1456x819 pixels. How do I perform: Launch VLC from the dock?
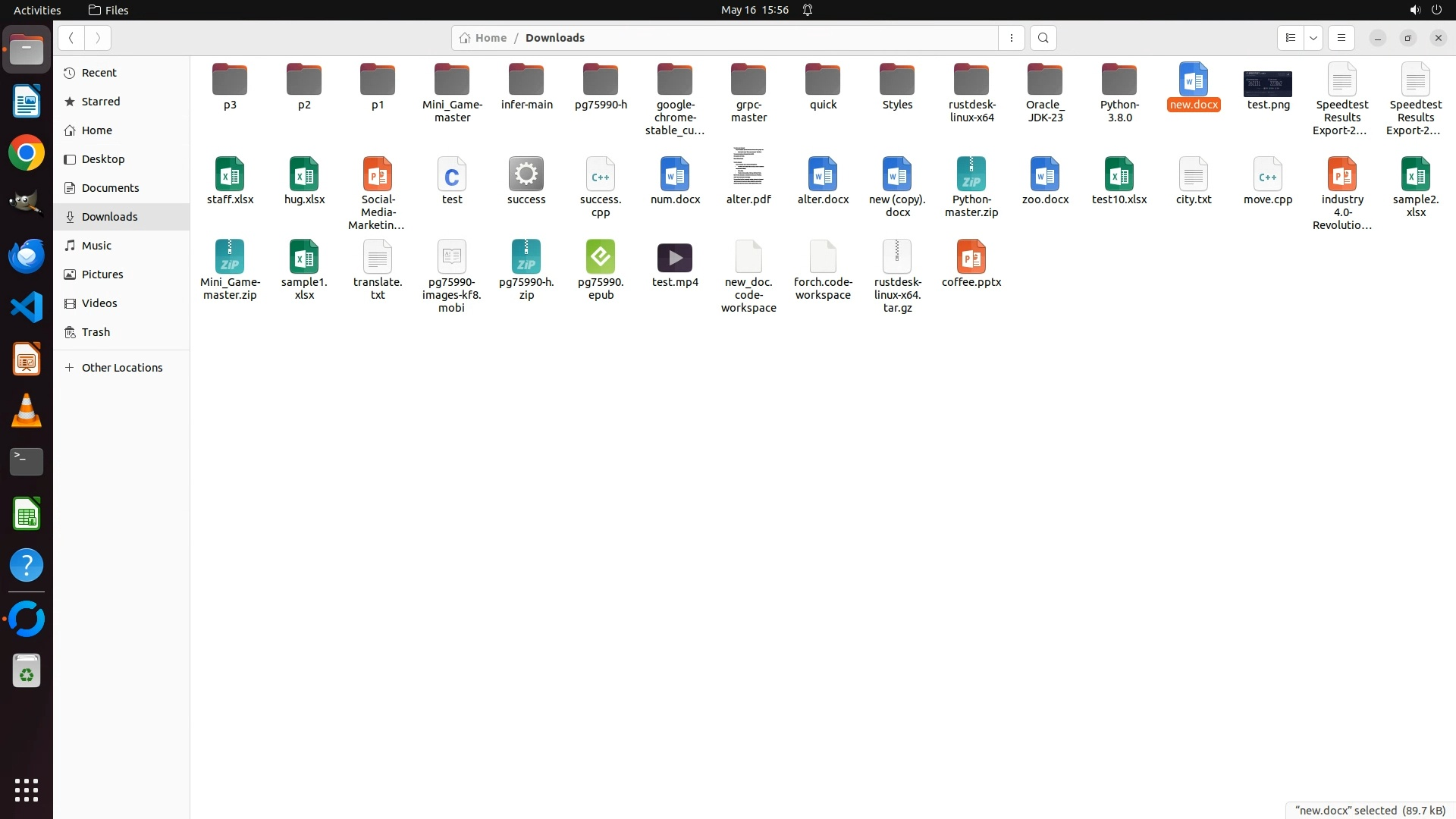tap(27, 411)
